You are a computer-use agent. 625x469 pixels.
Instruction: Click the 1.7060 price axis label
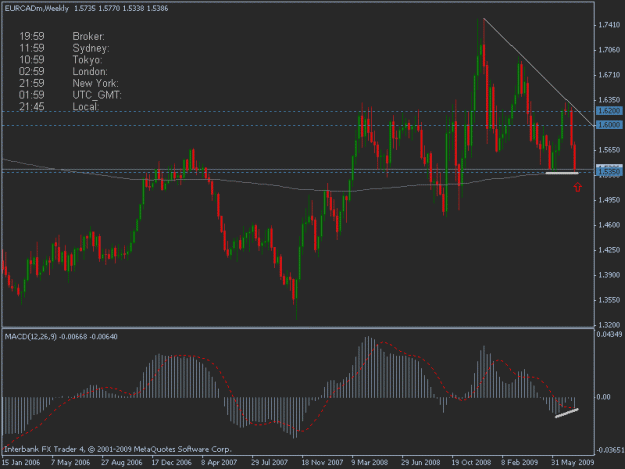coord(609,50)
